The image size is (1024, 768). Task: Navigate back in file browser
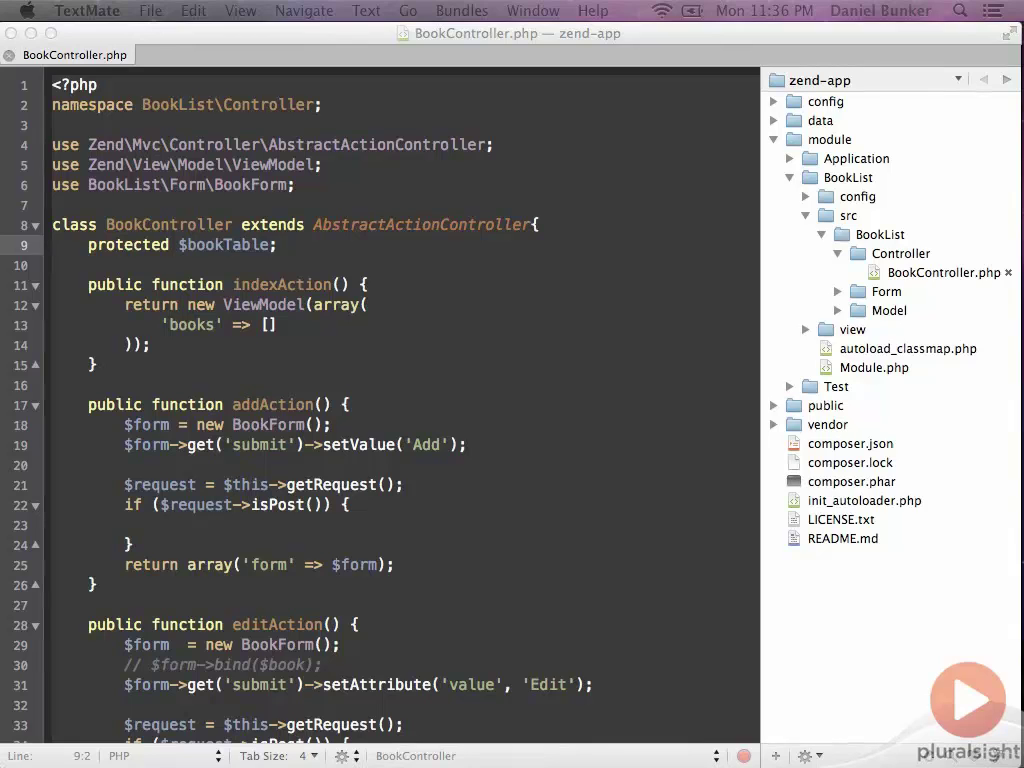pos(984,80)
